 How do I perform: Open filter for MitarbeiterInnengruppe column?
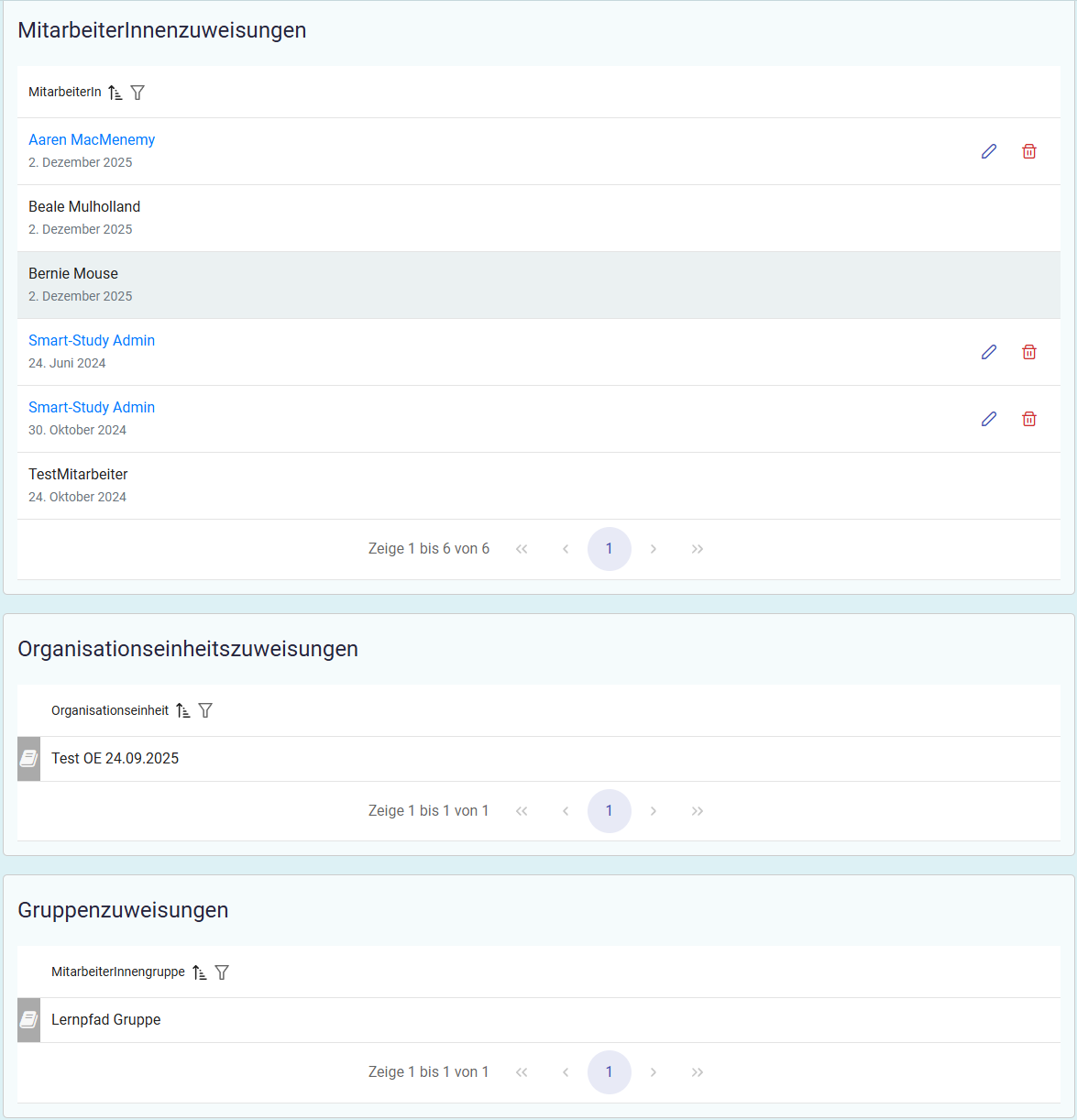coord(222,972)
